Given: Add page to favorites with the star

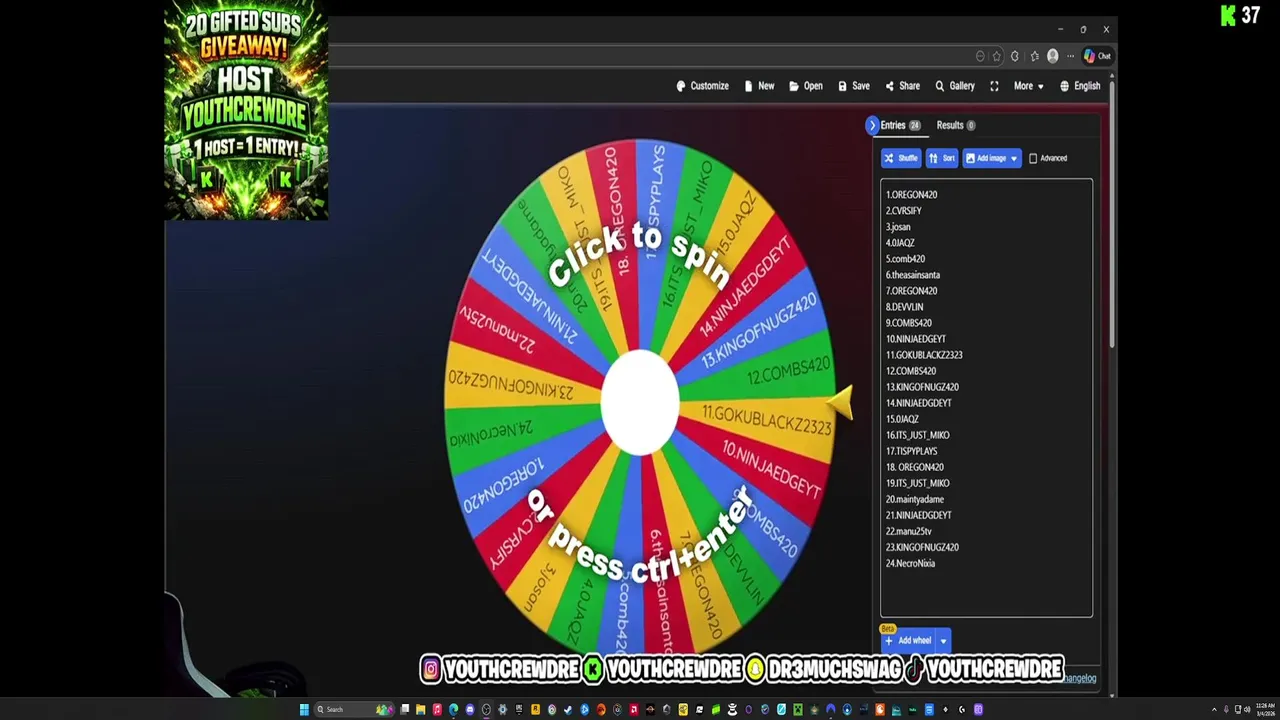Looking at the screenshot, I should coord(997,56).
